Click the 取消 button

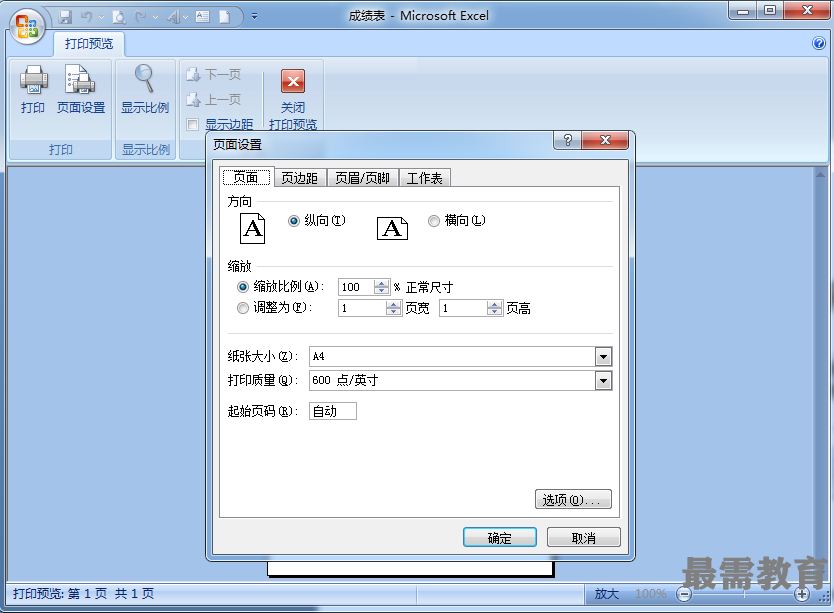click(583, 537)
